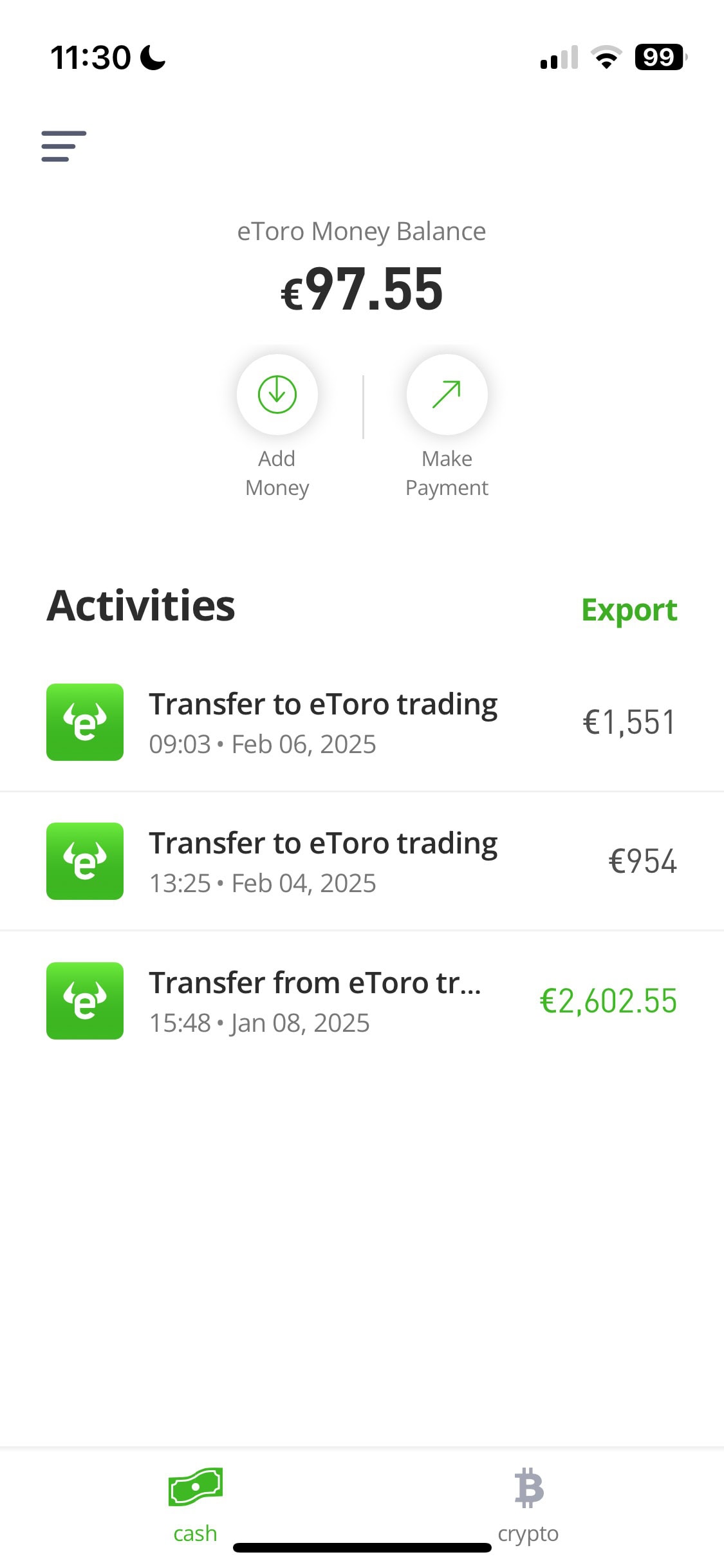
Task: Tap the Bitcoin crypto icon
Action: click(529, 1488)
